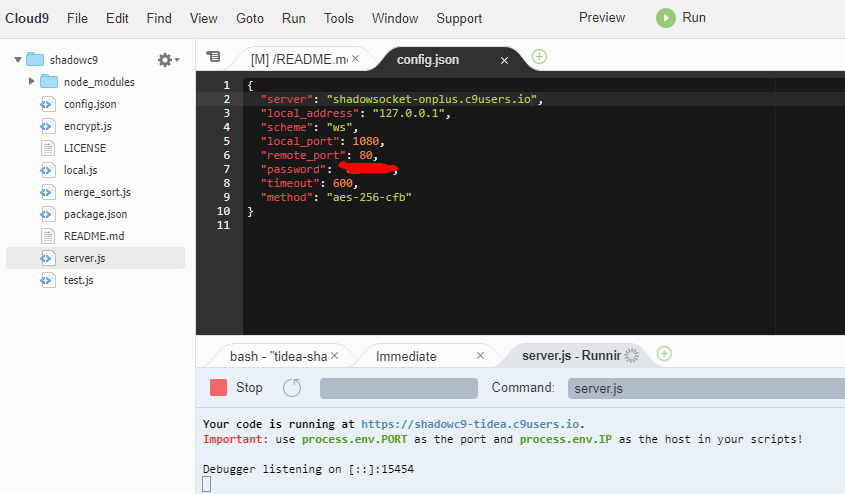Open the editor tab list icon
The width and height of the screenshot is (845, 494).
pos(213,56)
